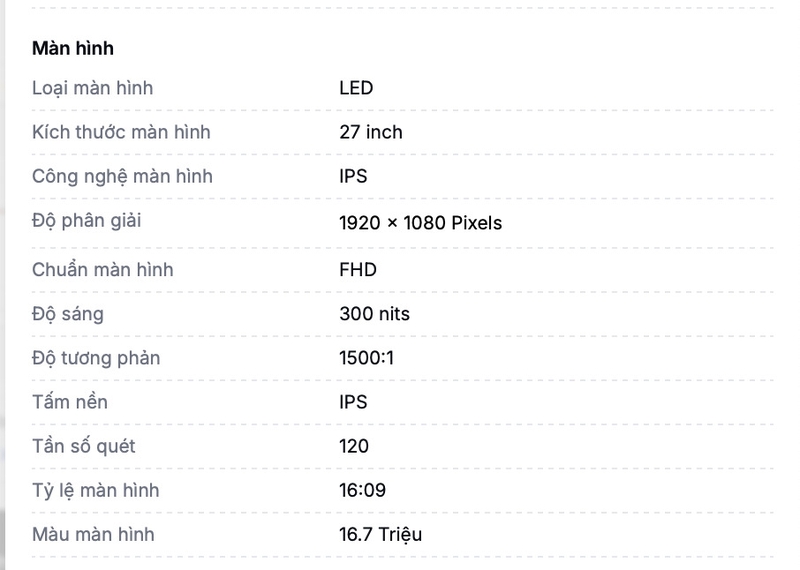Select the "Công nghệ màn hình" label
The image size is (800, 570).
click(122, 177)
